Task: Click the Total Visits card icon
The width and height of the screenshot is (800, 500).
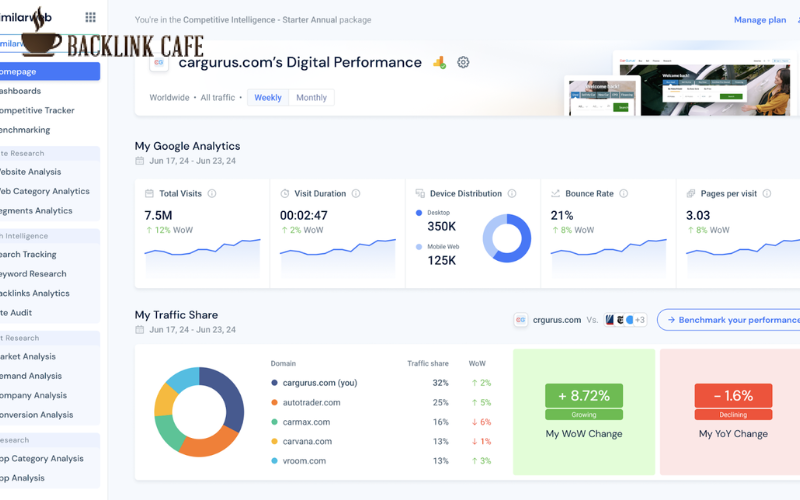Action: [149, 193]
